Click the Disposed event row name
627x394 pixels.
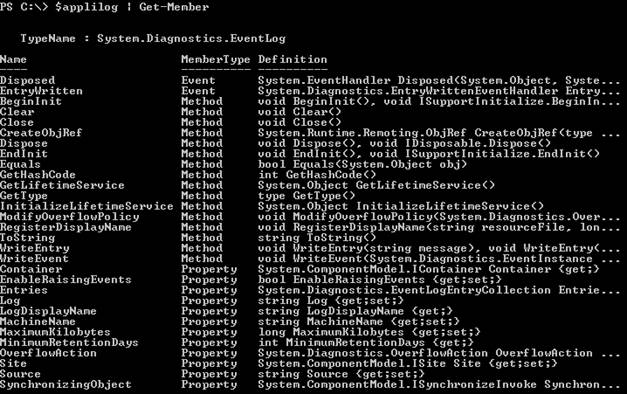[x=28, y=80]
